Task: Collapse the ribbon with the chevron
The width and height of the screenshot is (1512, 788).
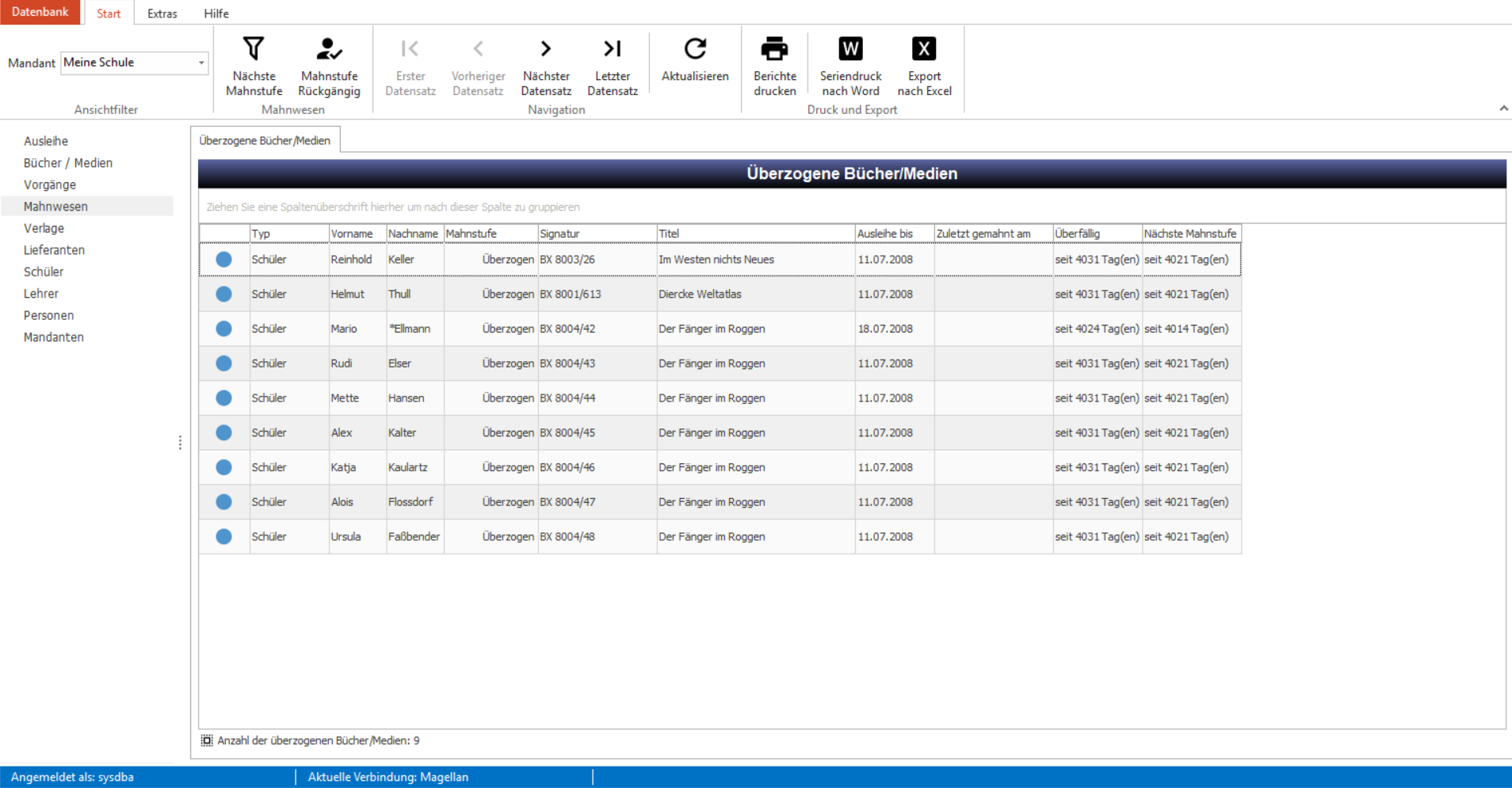Action: 1503,108
